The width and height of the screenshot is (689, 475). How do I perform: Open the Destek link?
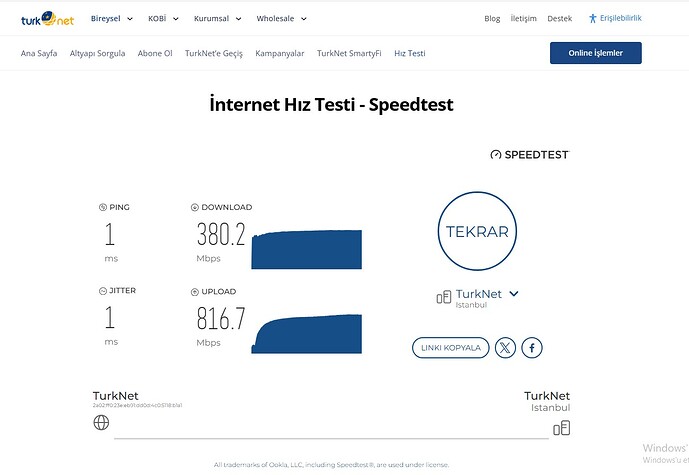coord(559,18)
